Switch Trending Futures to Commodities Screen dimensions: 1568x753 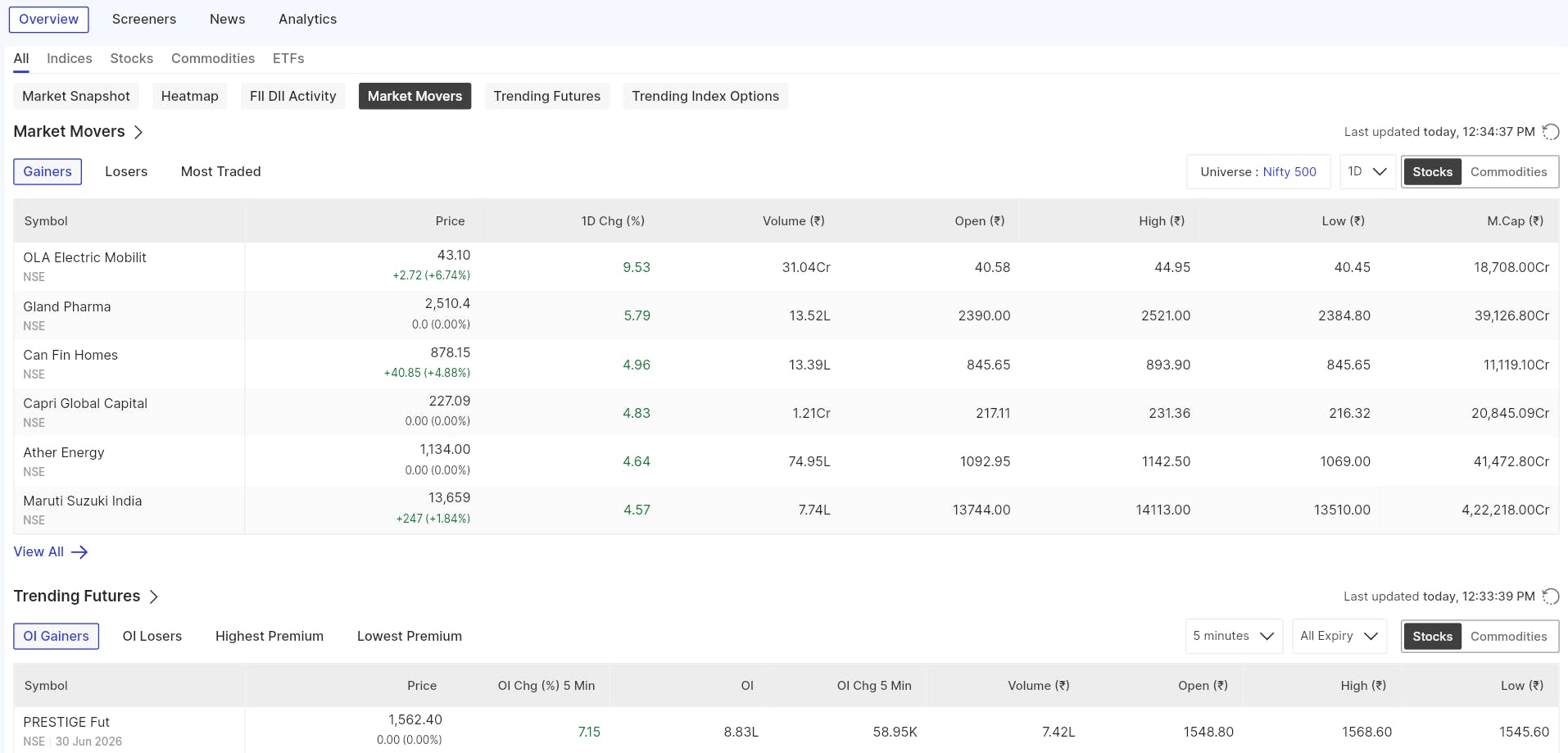pyautogui.click(x=1508, y=637)
